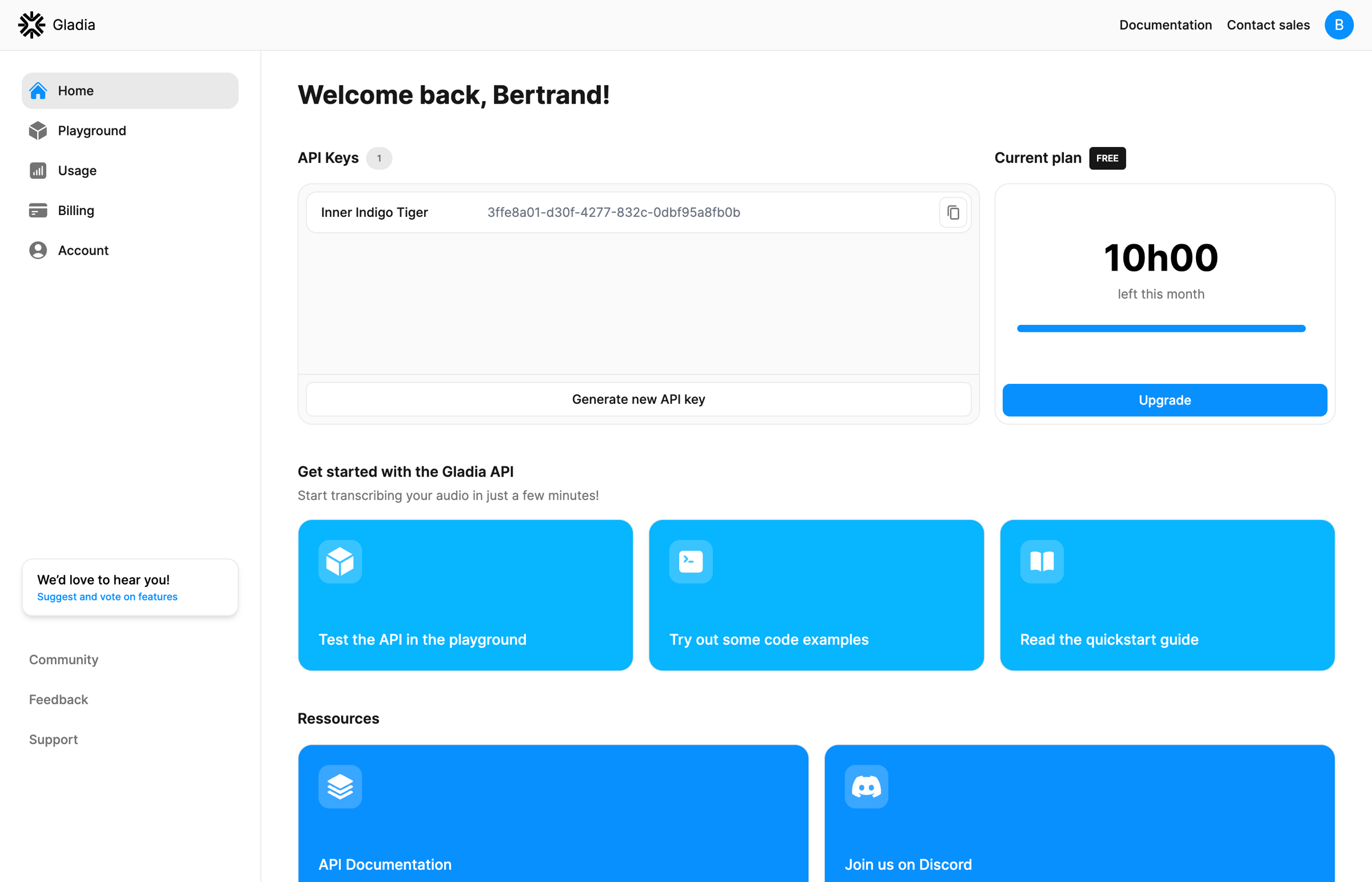Click the We'd love to hear you! text
Viewport: 1372px width, 882px height.
[x=103, y=579]
